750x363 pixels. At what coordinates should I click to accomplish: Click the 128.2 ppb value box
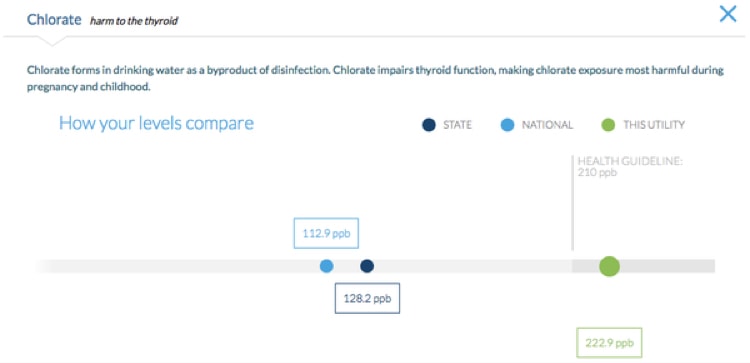(x=367, y=298)
